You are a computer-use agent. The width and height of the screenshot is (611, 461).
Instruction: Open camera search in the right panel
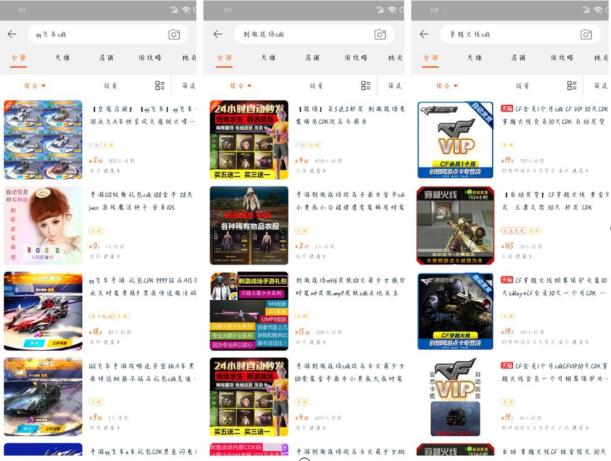point(588,34)
